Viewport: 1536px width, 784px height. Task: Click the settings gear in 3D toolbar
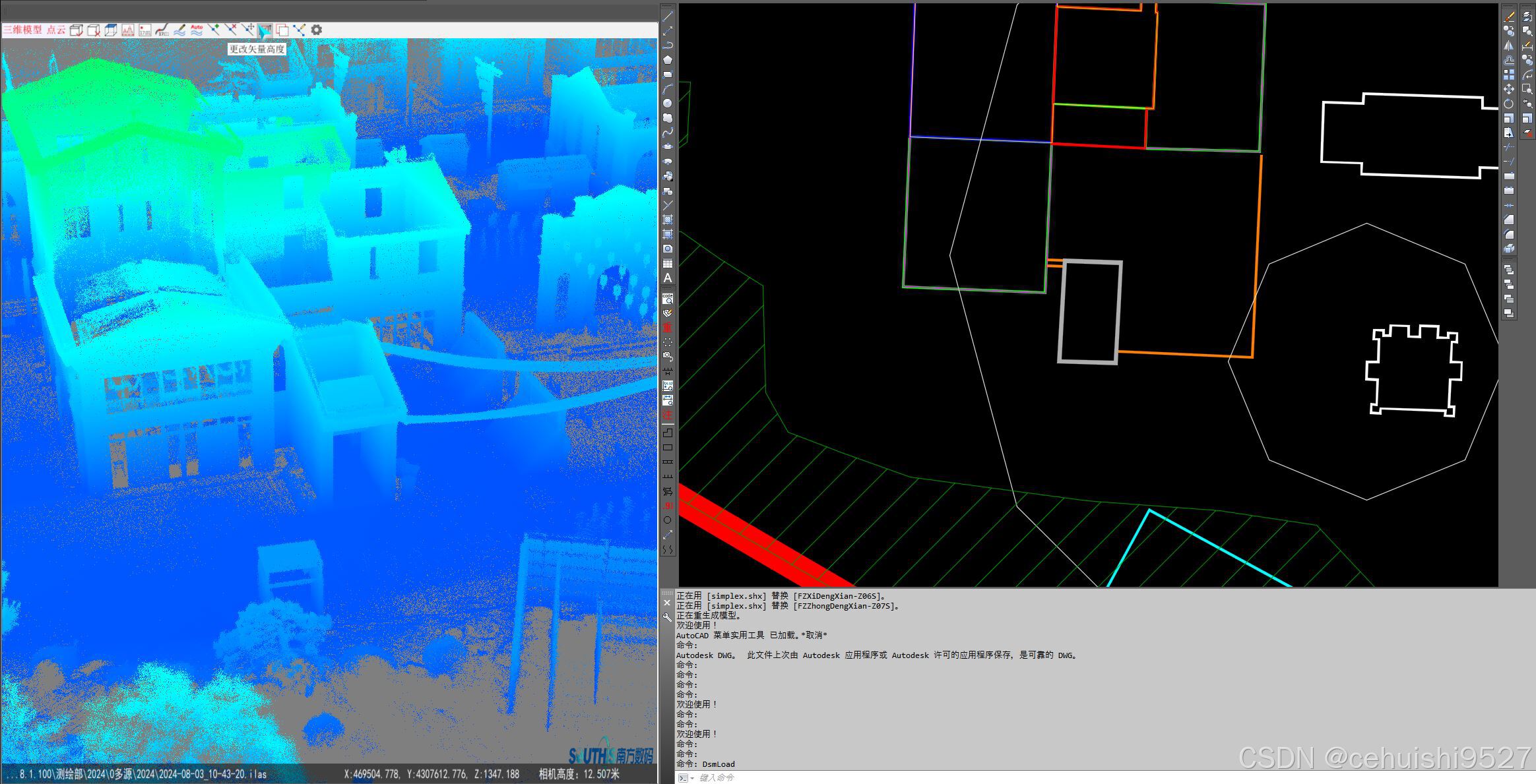tap(317, 30)
